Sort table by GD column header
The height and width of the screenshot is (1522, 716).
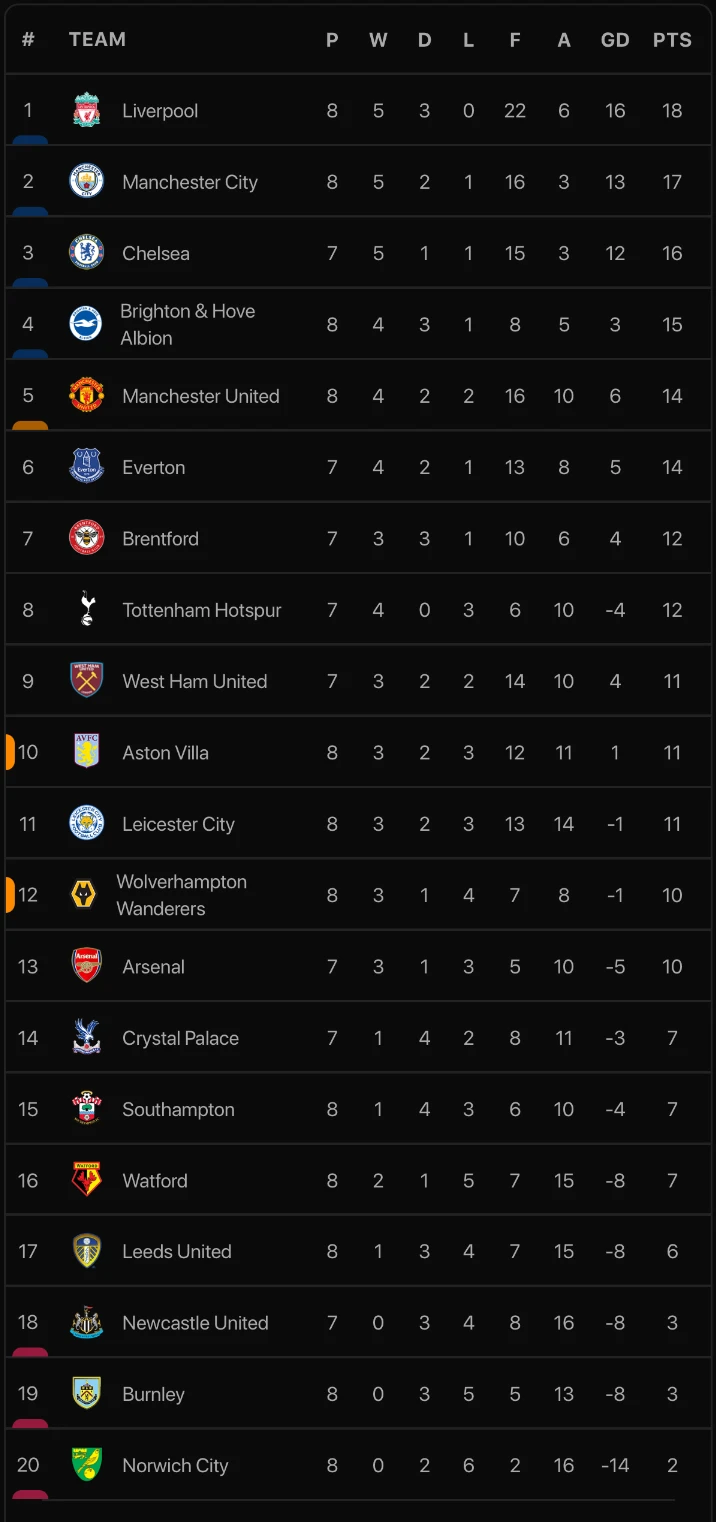tap(615, 40)
